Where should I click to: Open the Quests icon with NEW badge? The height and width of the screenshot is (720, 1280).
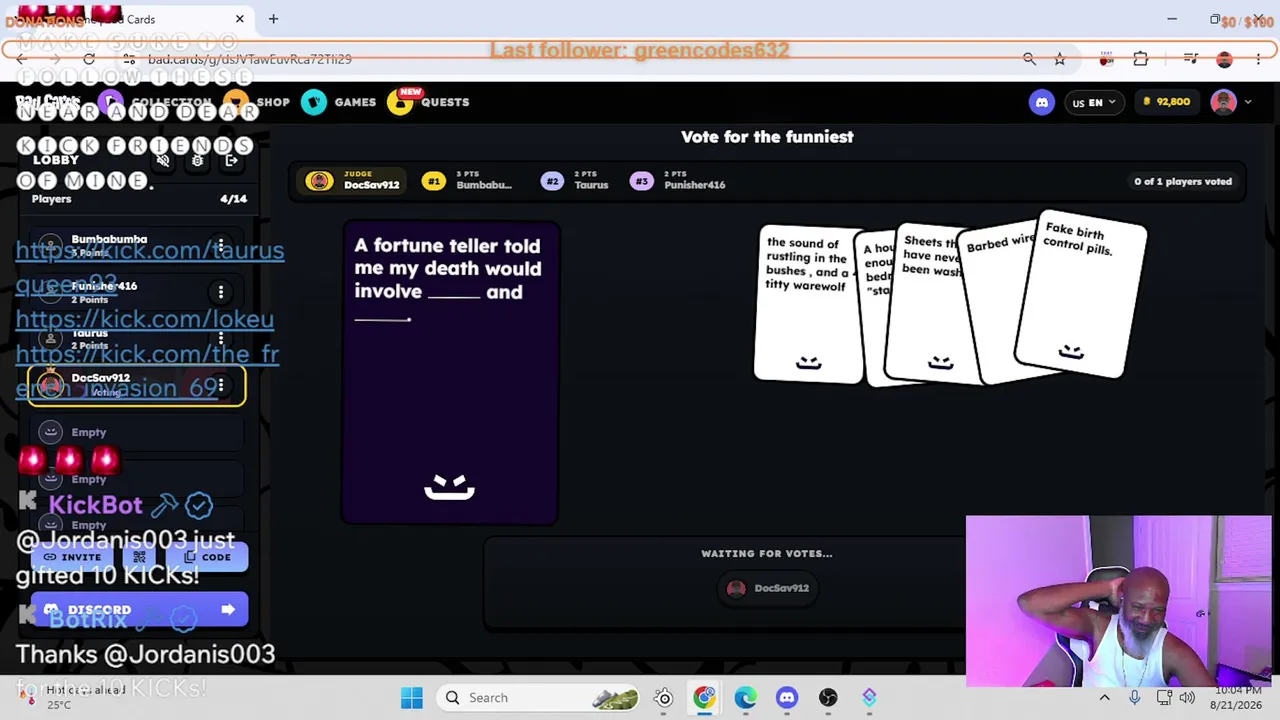(401, 102)
